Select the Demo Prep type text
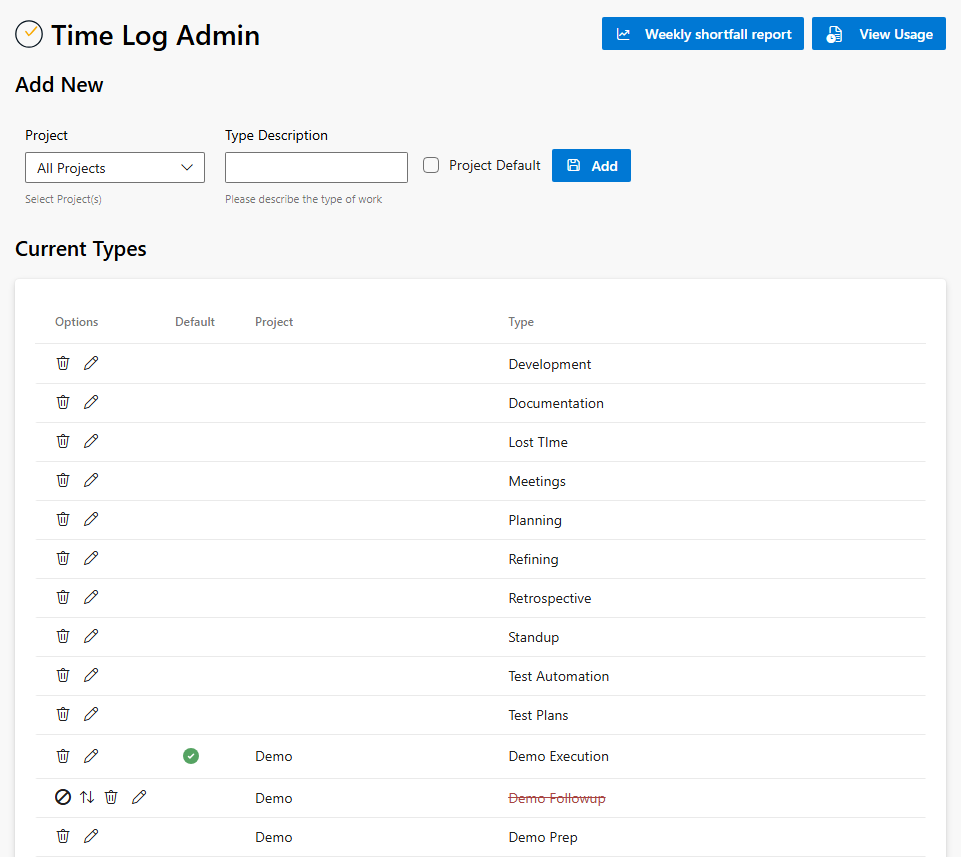This screenshot has height=857, width=961. 543,837
